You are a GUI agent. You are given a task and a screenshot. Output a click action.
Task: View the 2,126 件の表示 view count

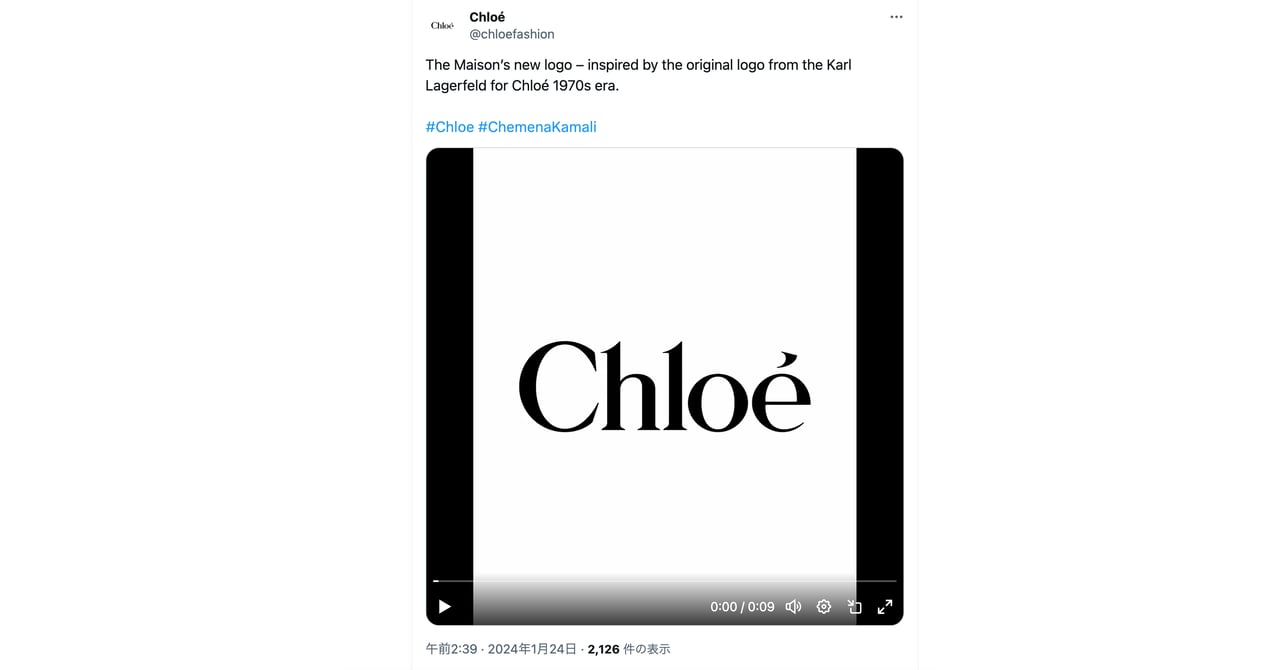pyautogui.click(x=629, y=649)
